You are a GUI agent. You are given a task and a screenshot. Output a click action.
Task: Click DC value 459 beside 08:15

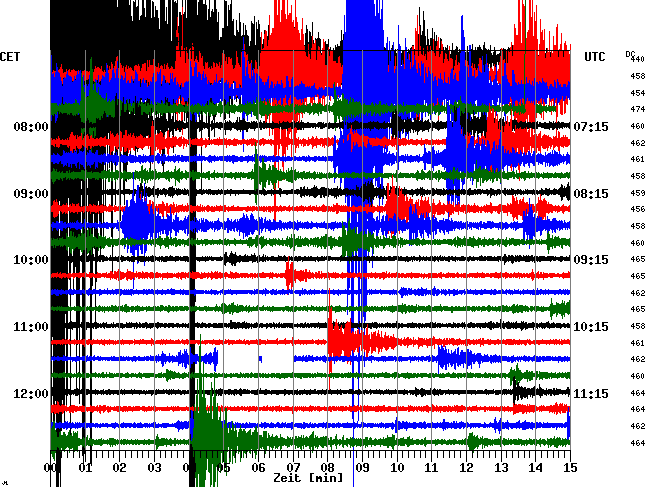point(638,193)
